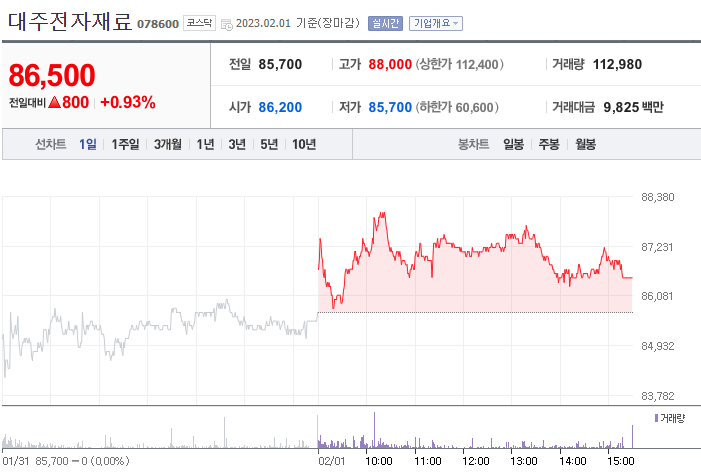Click the 전일 value 85,700
Screen dimensions: 701x476
click(280, 64)
